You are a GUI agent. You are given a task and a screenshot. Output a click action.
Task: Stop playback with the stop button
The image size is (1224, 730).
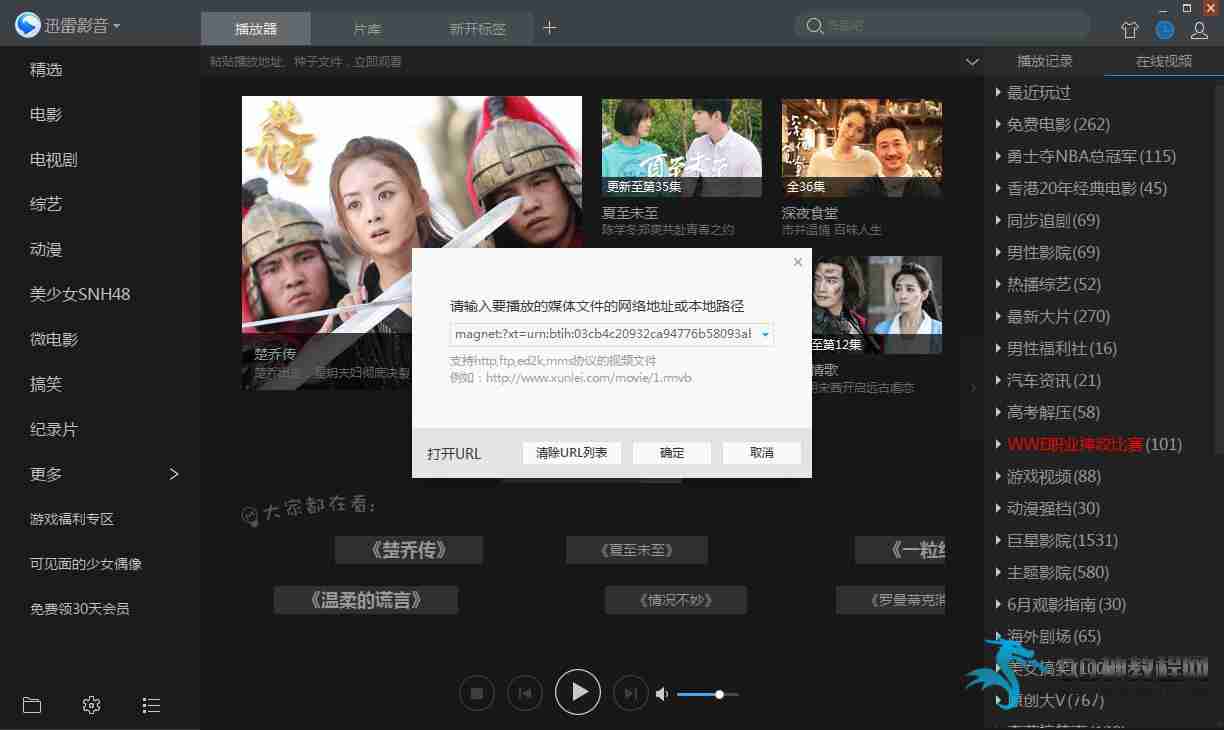pyautogui.click(x=477, y=693)
